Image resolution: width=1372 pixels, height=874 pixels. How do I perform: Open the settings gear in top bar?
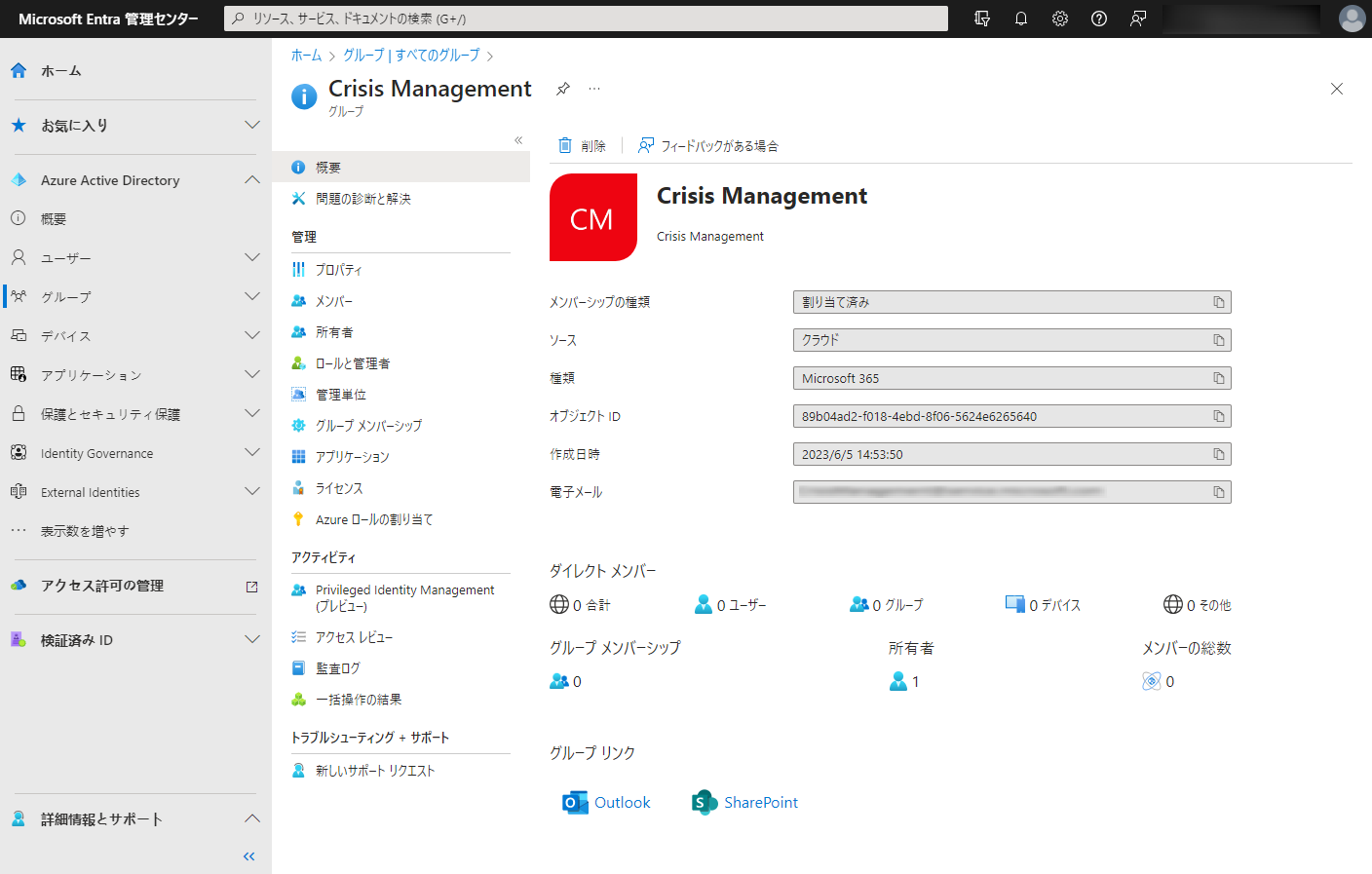point(1060,19)
